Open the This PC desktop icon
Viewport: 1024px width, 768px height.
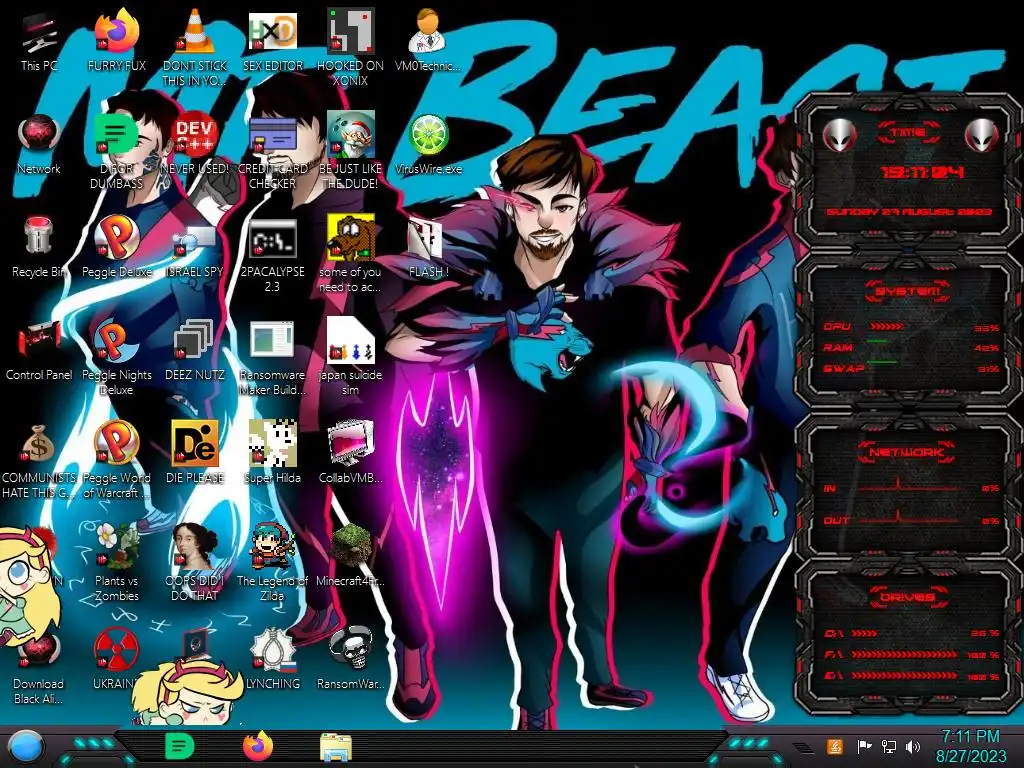[x=39, y=43]
